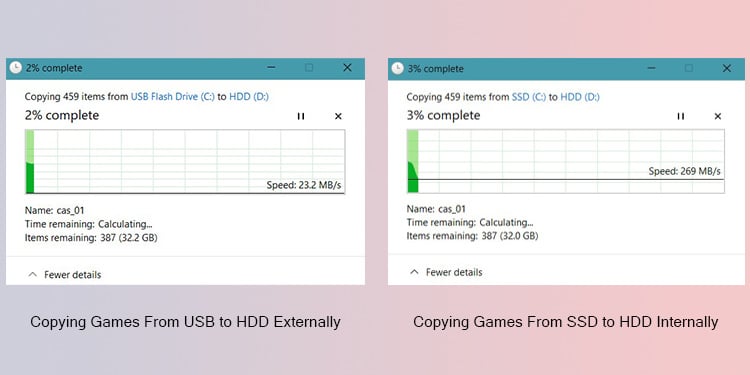Click the 23.2 MB/s speed progress graph

coord(185,162)
